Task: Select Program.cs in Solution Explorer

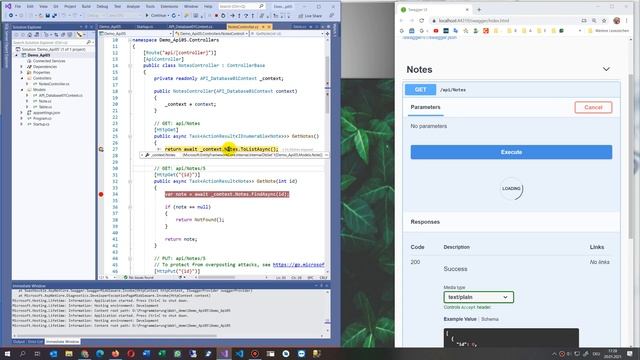Action: tap(42, 118)
